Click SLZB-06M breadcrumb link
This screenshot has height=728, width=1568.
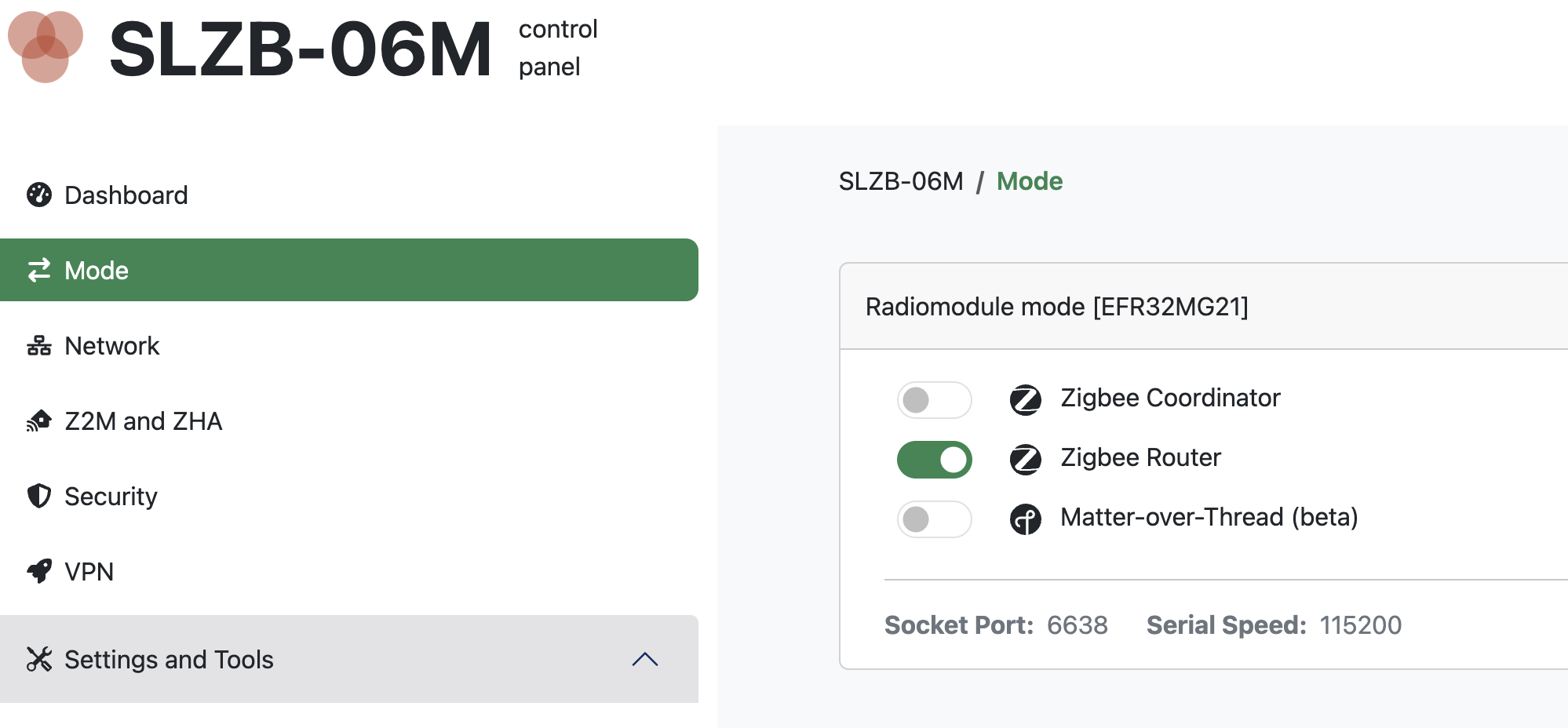pos(901,181)
